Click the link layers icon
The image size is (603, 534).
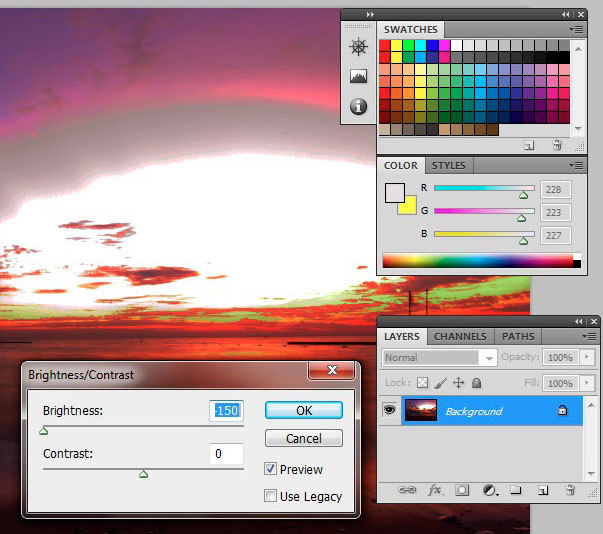pos(408,491)
